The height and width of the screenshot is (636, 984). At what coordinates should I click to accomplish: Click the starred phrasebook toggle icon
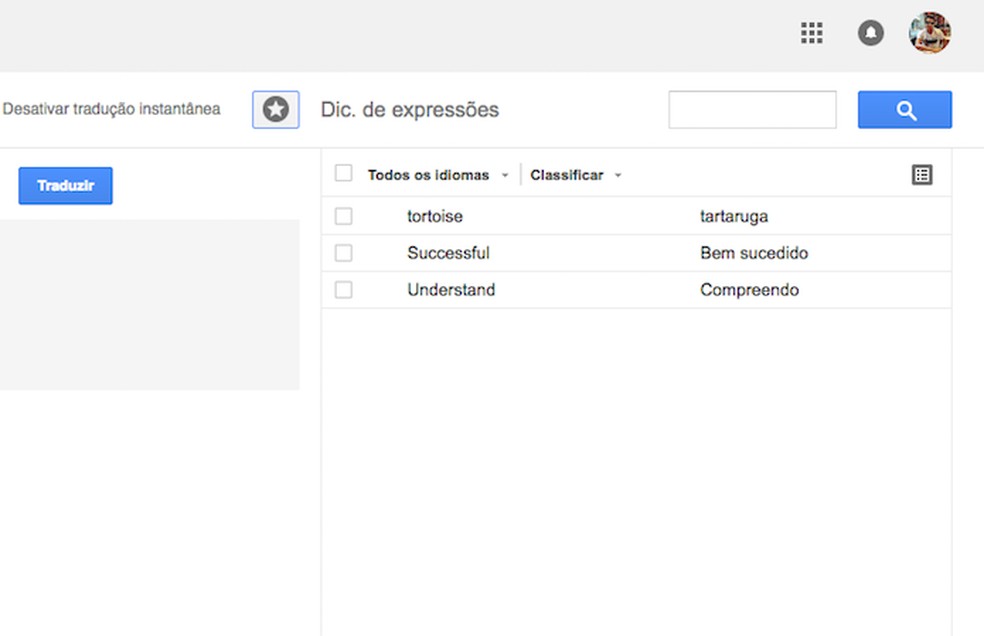point(275,109)
